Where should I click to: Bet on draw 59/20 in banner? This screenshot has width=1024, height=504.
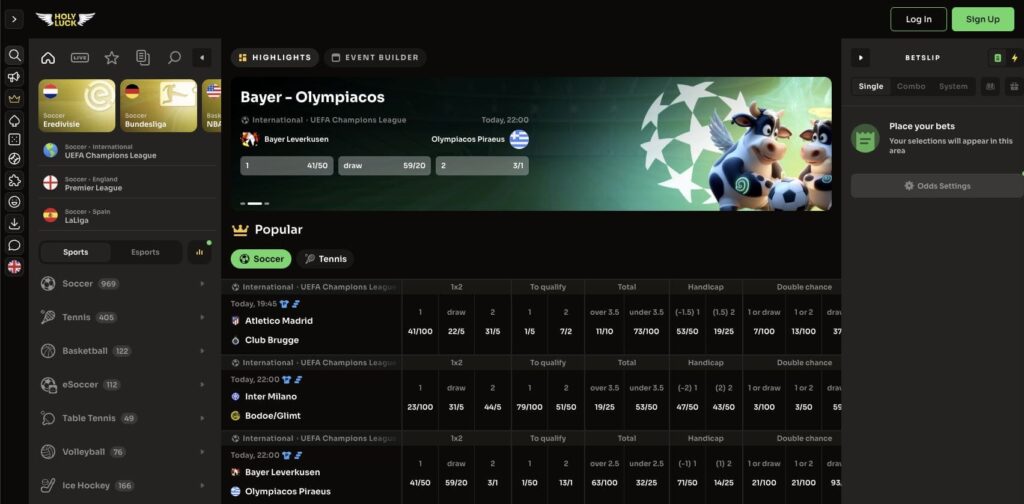click(385, 166)
